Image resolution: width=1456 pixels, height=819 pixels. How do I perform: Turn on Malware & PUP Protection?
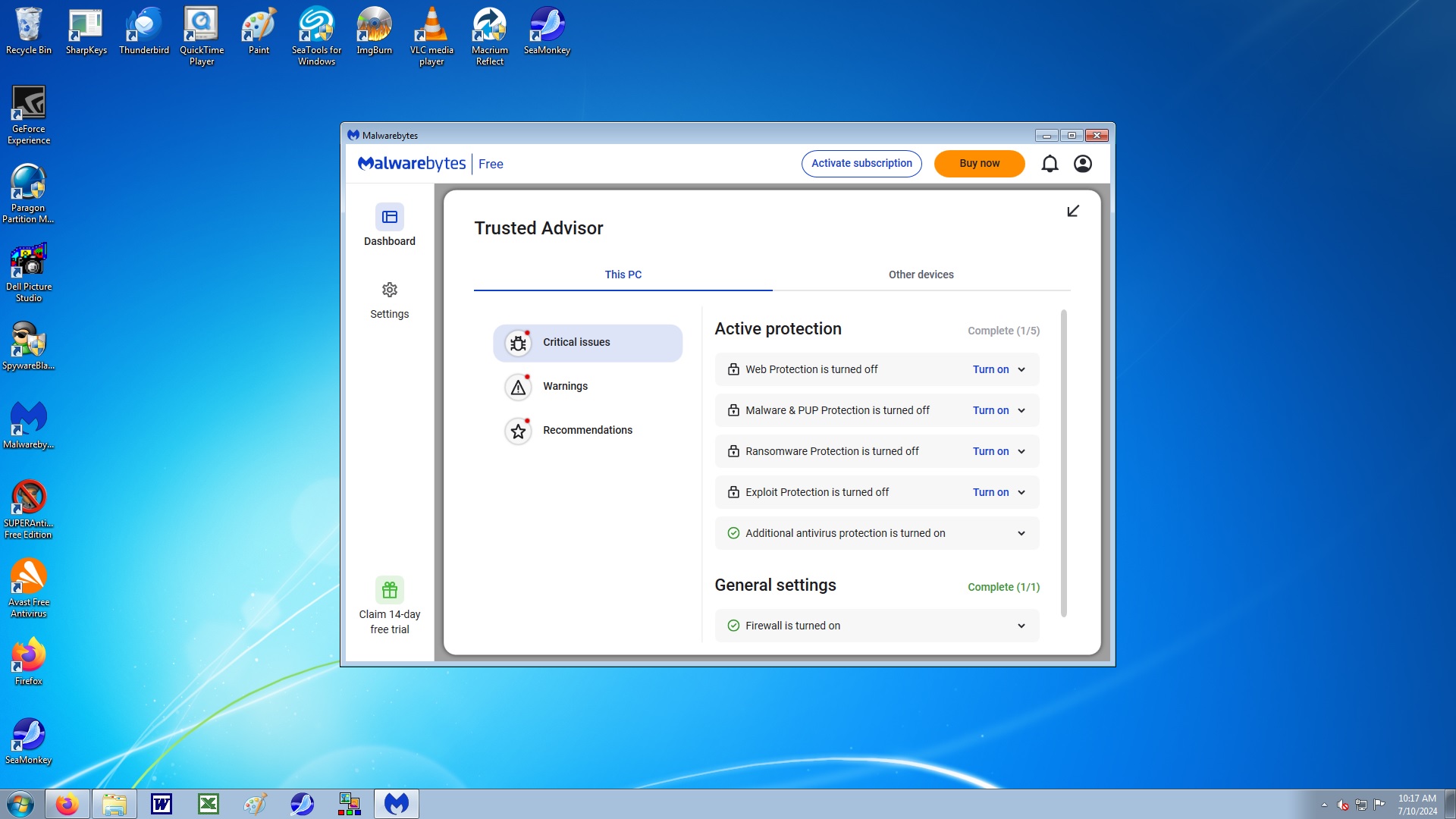[x=990, y=410]
